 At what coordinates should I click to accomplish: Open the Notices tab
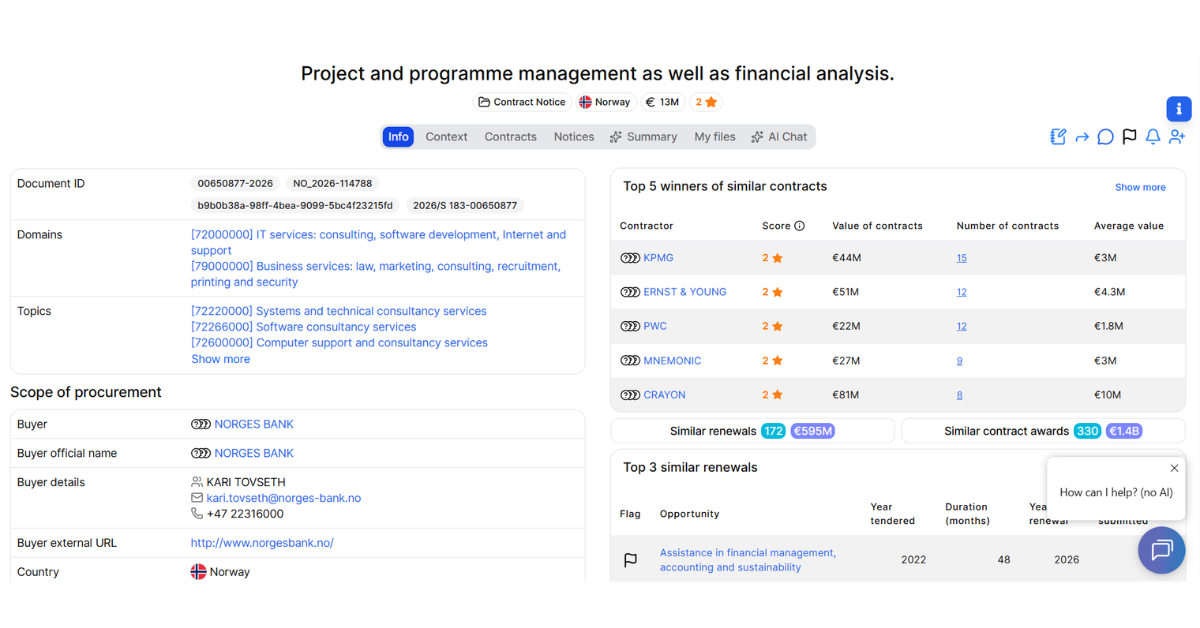point(574,137)
